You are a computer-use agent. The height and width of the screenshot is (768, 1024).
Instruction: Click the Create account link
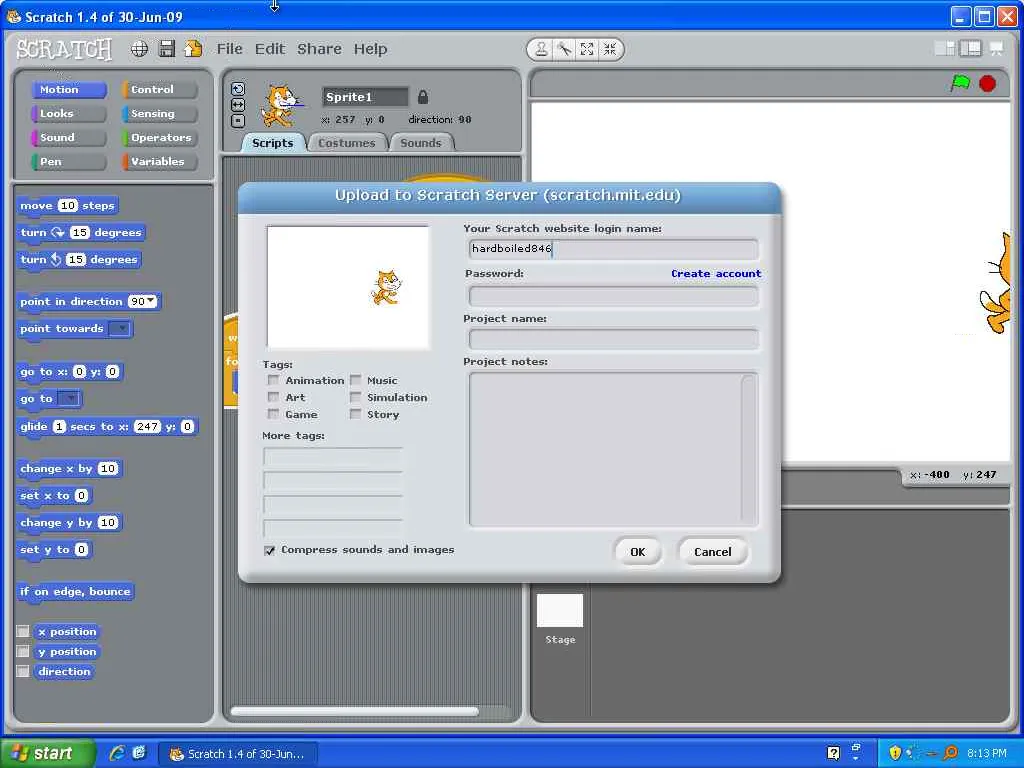coord(716,274)
